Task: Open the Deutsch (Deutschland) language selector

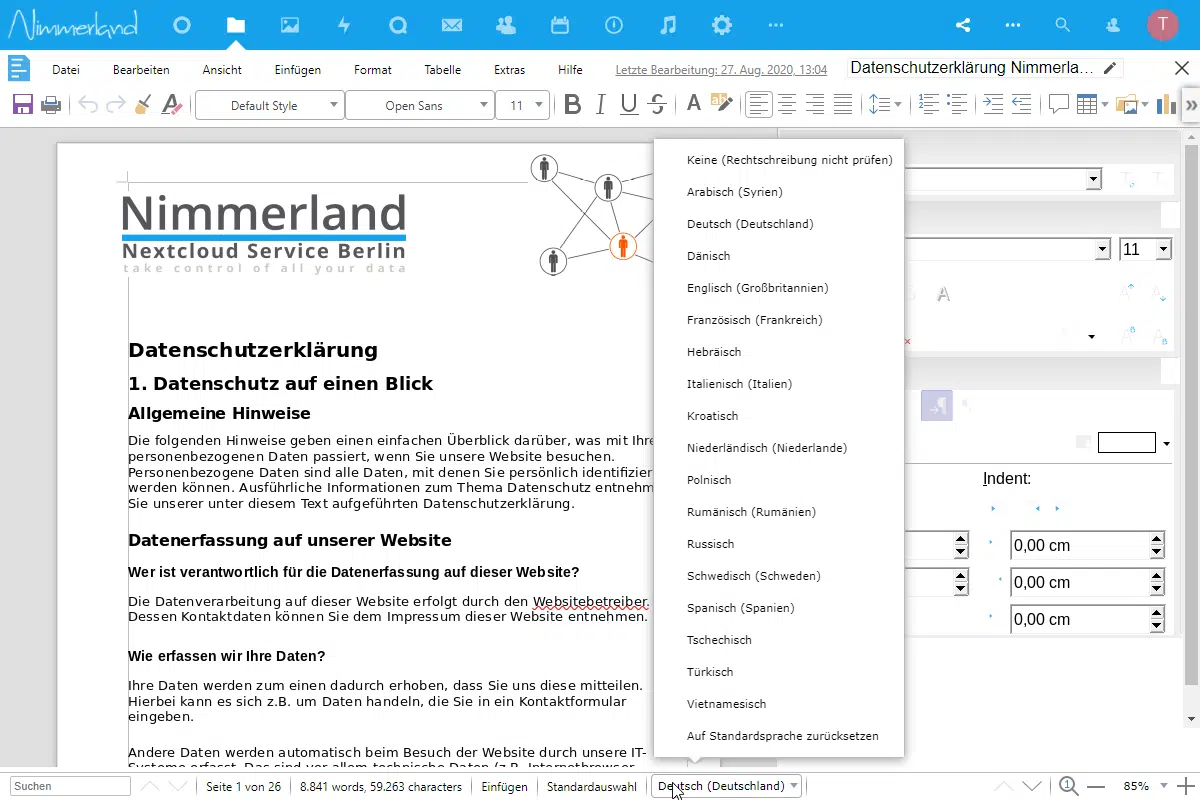Action: click(727, 786)
